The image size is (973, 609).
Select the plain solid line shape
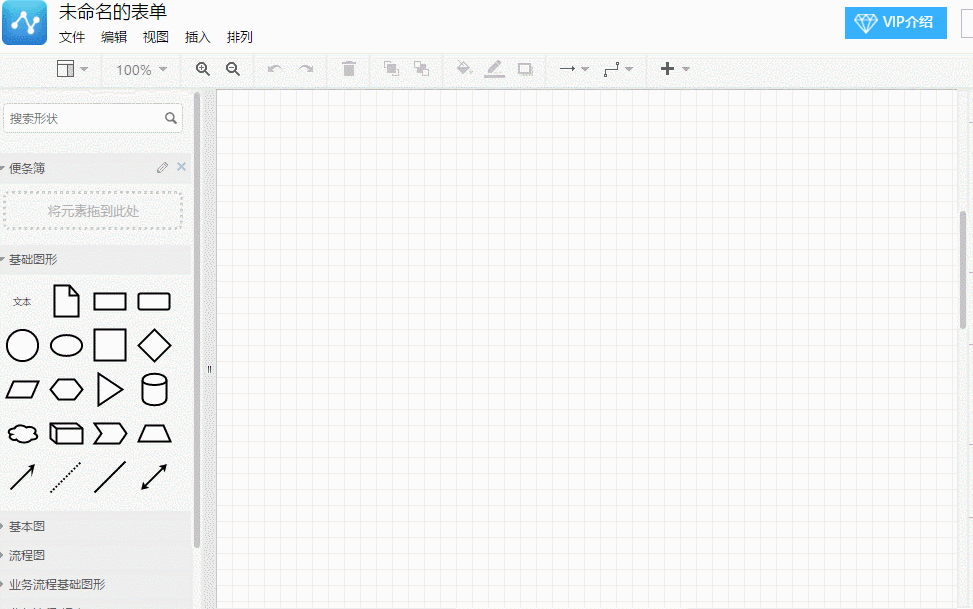coord(110,477)
